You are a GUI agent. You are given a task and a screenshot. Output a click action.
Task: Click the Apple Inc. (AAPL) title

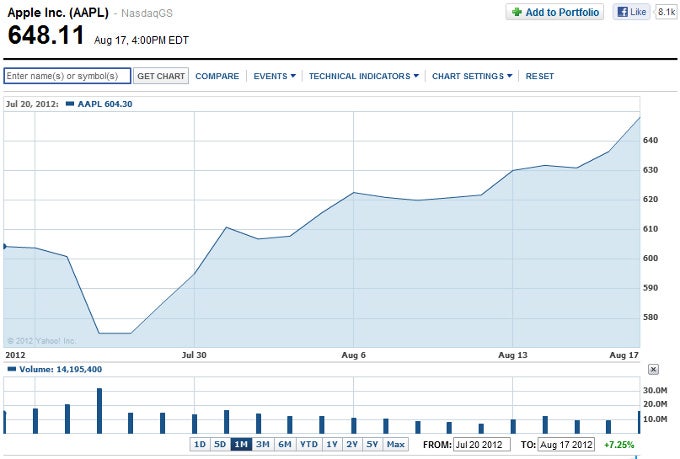click(x=58, y=13)
